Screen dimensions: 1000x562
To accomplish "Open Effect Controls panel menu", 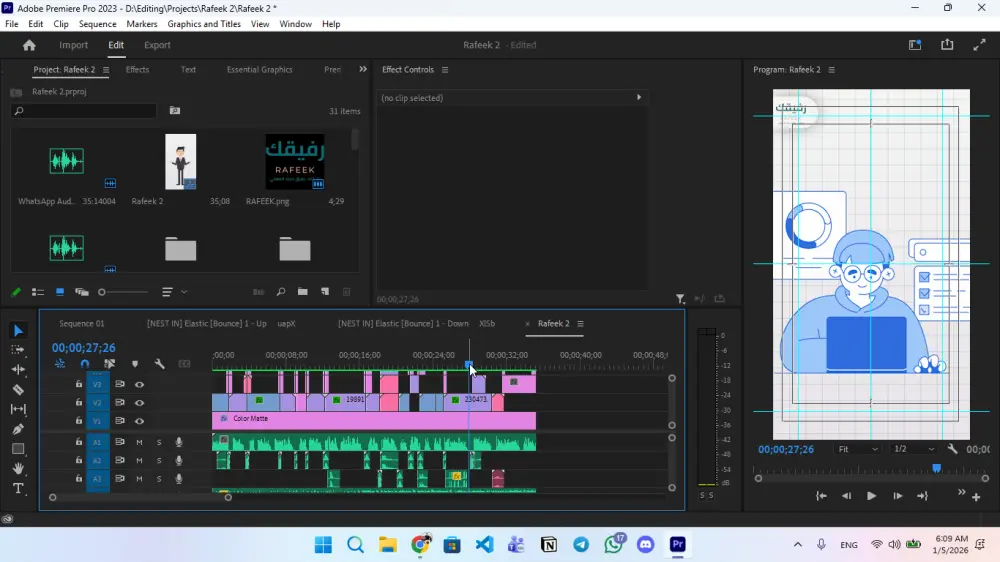I will (445, 70).
